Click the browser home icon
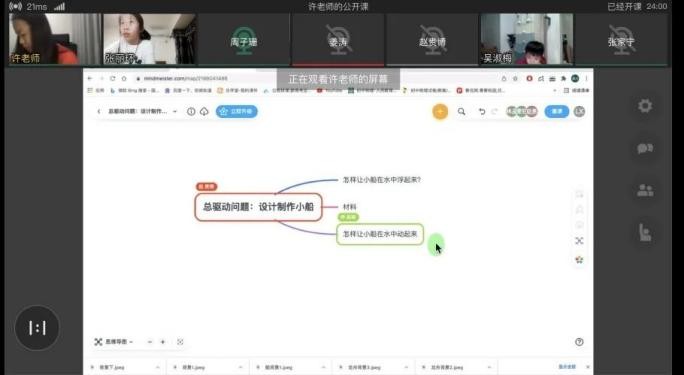The height and width of the screenshot is (375, 684). pos(124,78)
